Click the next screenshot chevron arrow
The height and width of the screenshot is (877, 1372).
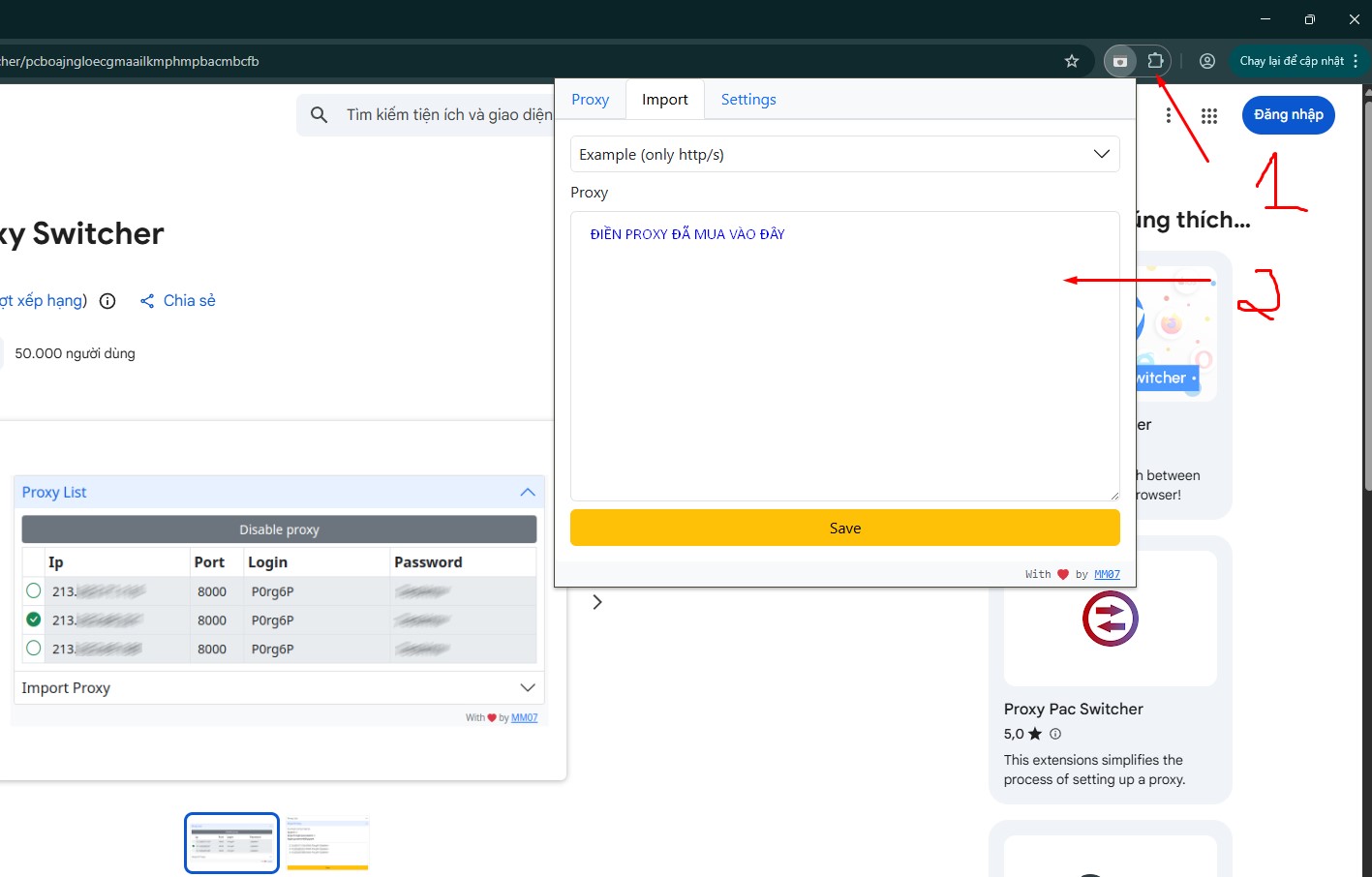pyautogui.click(x=597, y=602)
